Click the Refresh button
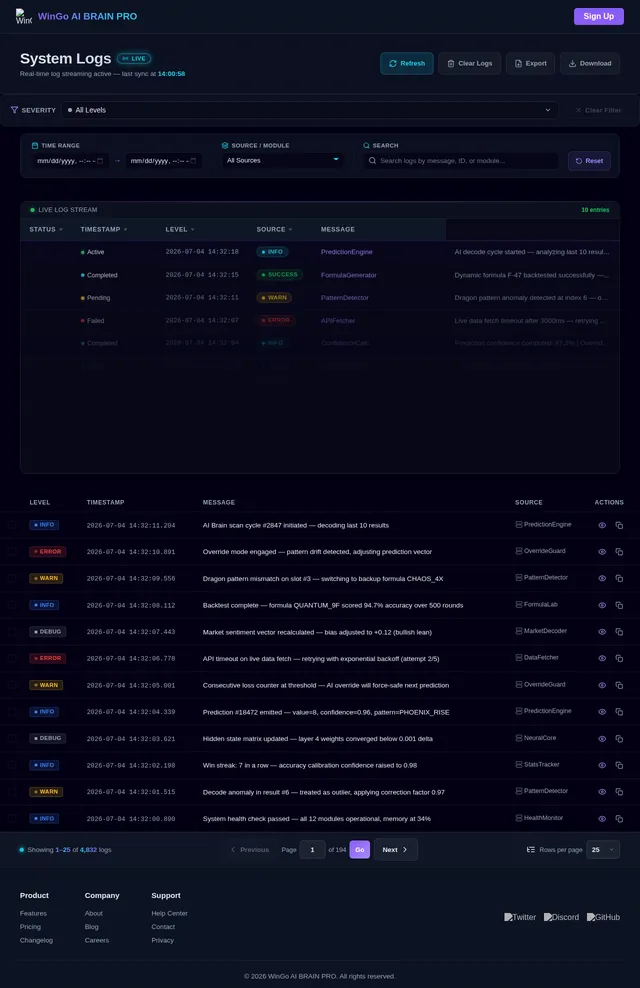This screenshot has height=988, width=640. 406,63
